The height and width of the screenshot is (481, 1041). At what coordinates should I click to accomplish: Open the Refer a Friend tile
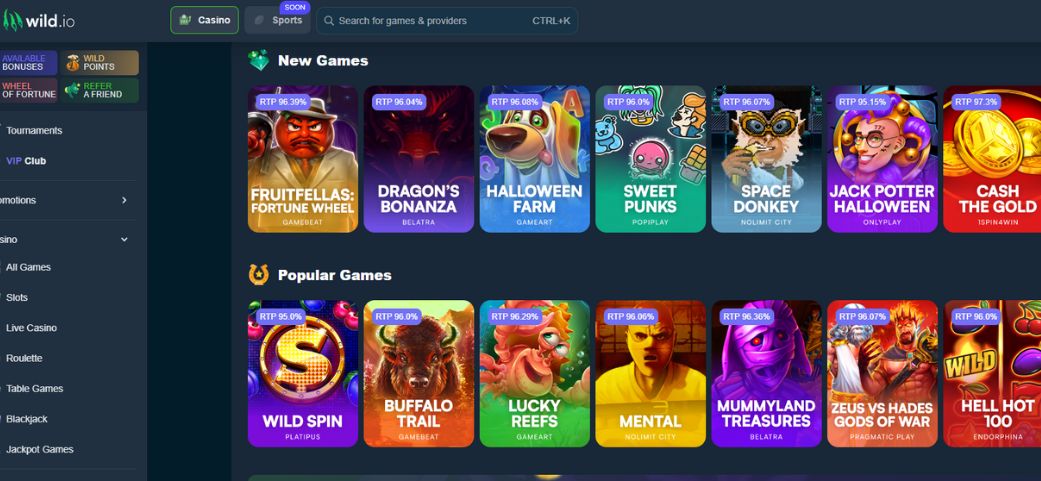99,90
